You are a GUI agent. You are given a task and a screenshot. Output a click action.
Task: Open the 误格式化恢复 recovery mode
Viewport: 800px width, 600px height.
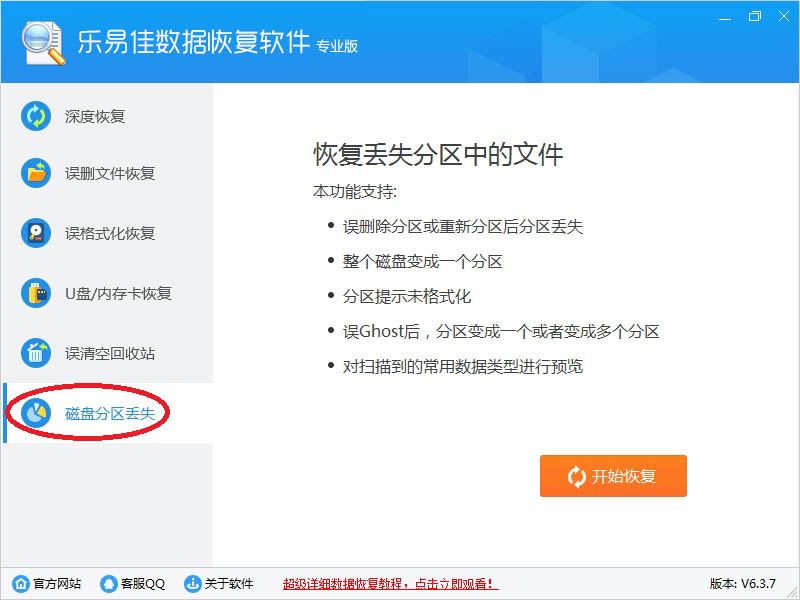[107, 233]
